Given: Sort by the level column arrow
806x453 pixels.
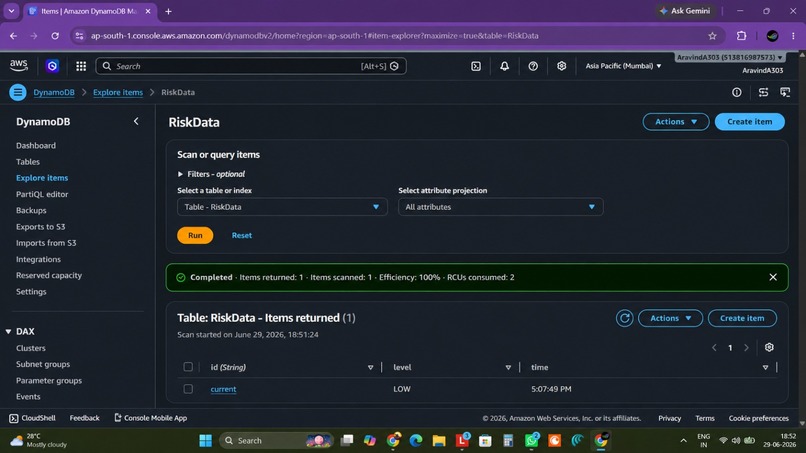Looking at the screenshot, I should point(508,368).
